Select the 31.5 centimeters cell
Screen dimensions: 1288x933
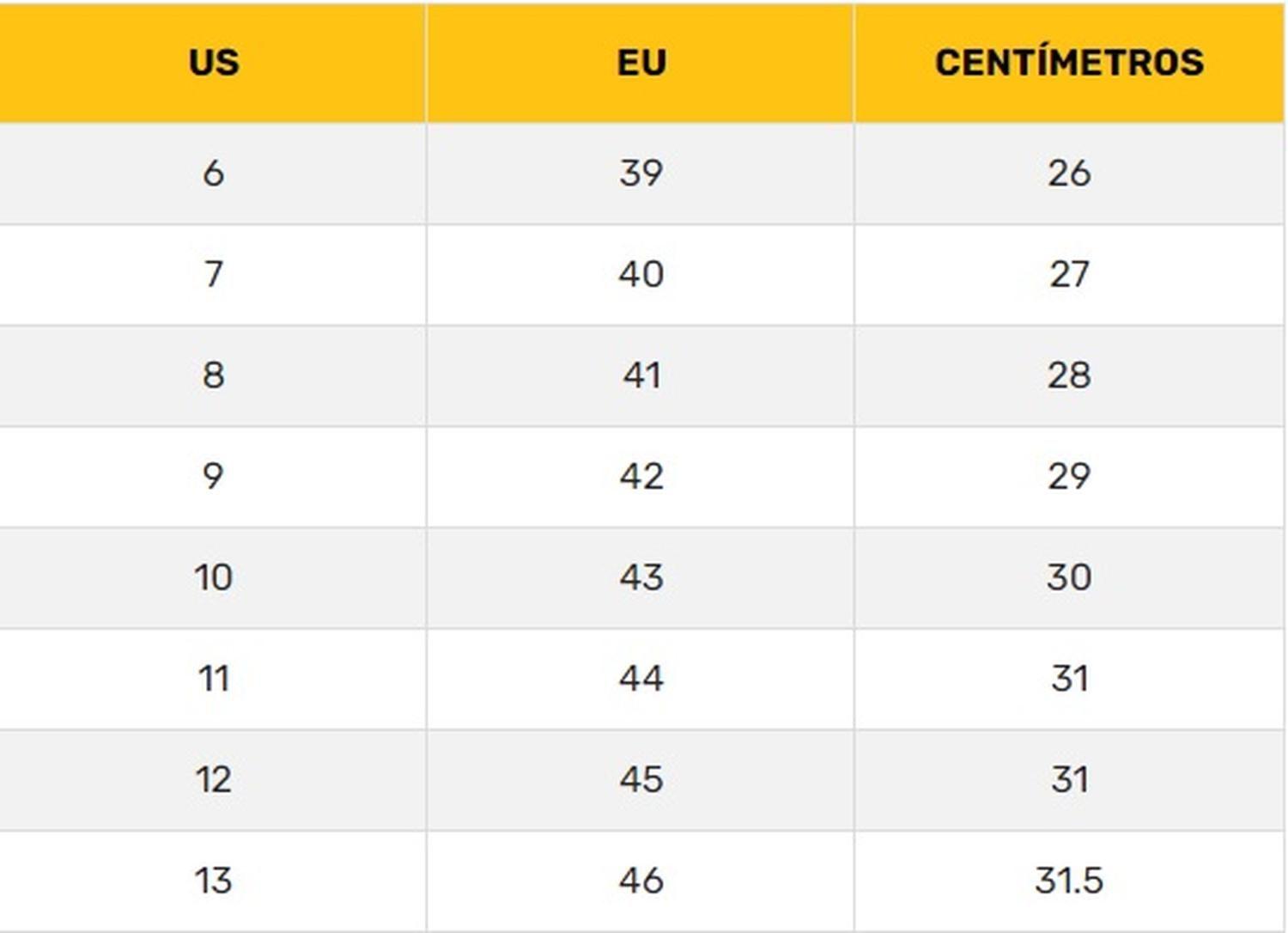(x=1069, y=881)
